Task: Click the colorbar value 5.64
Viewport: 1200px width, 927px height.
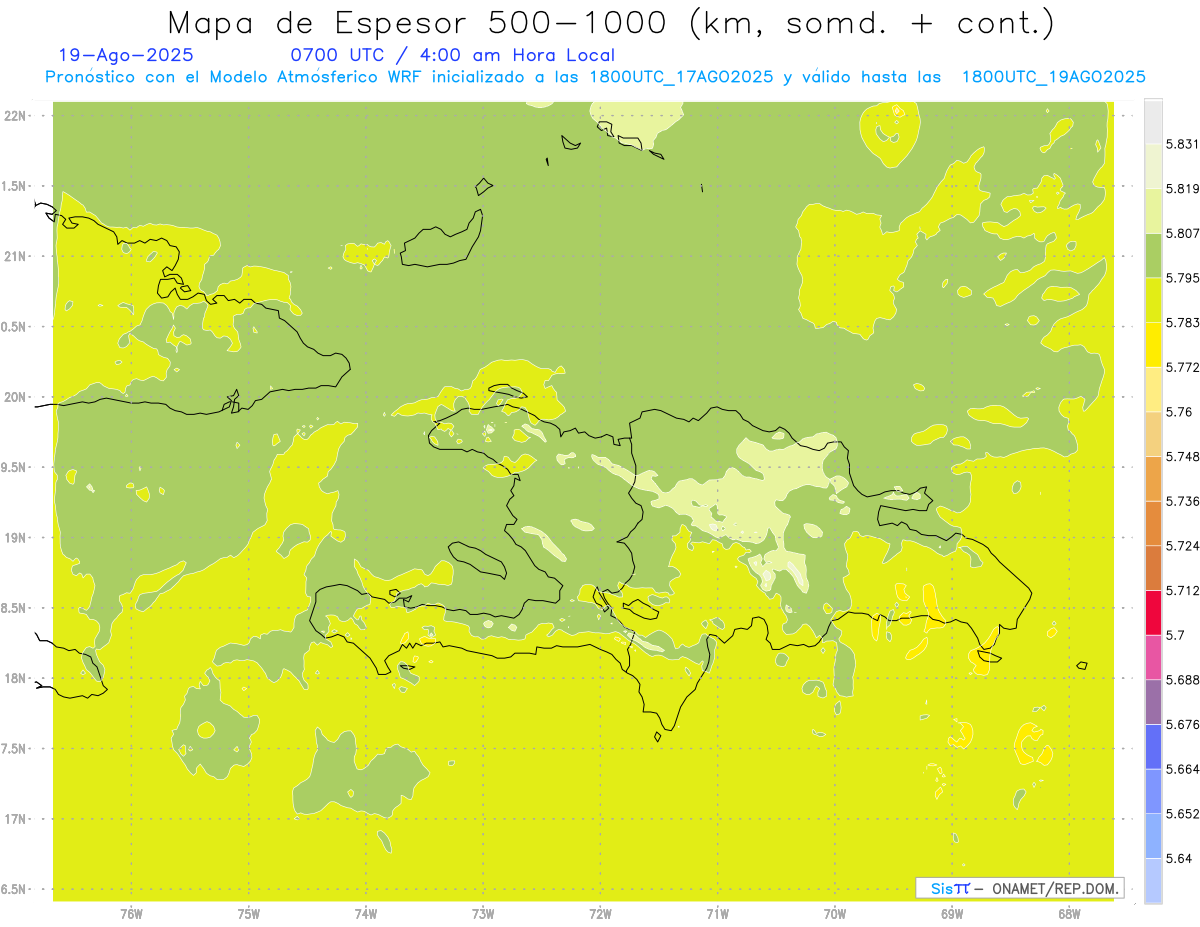Action: 1178,858
